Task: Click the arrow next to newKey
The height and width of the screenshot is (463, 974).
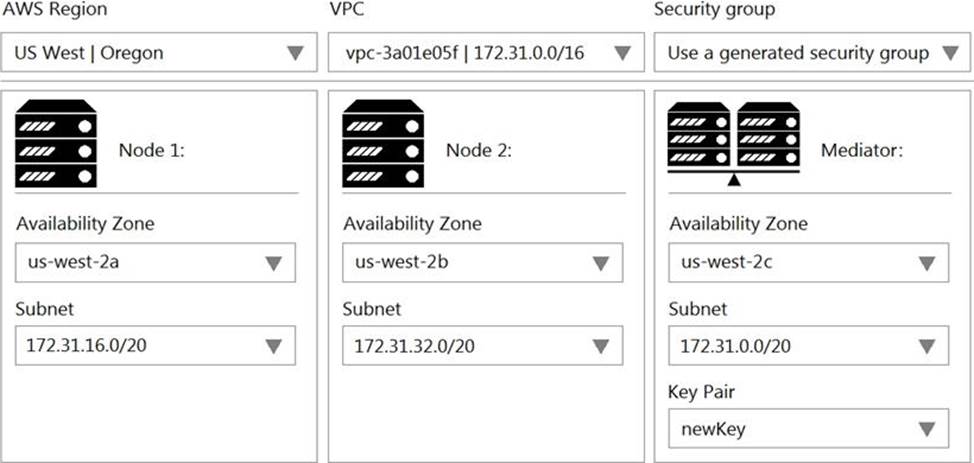Action: coord(927,430)
